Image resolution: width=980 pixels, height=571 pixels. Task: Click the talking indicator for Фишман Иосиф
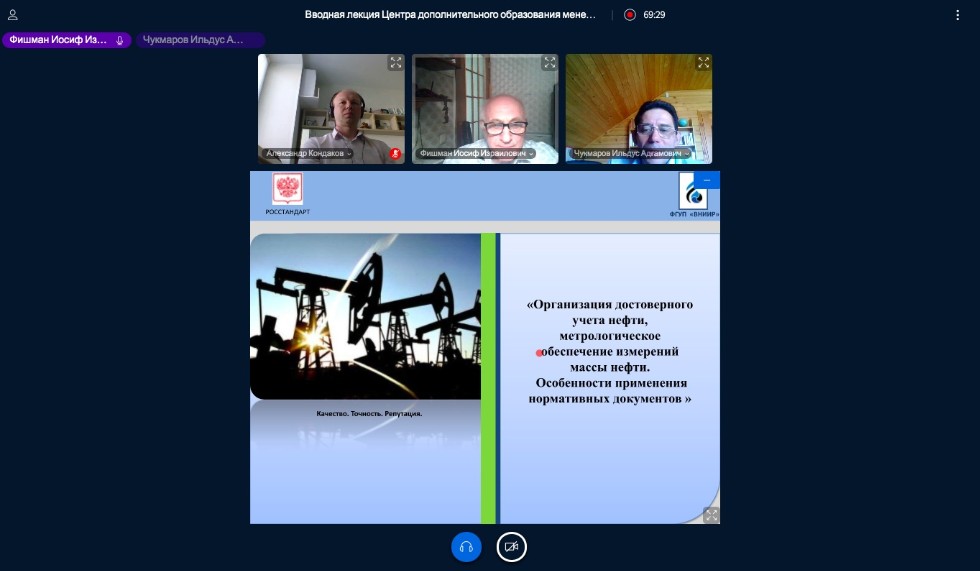coord(67,40)
